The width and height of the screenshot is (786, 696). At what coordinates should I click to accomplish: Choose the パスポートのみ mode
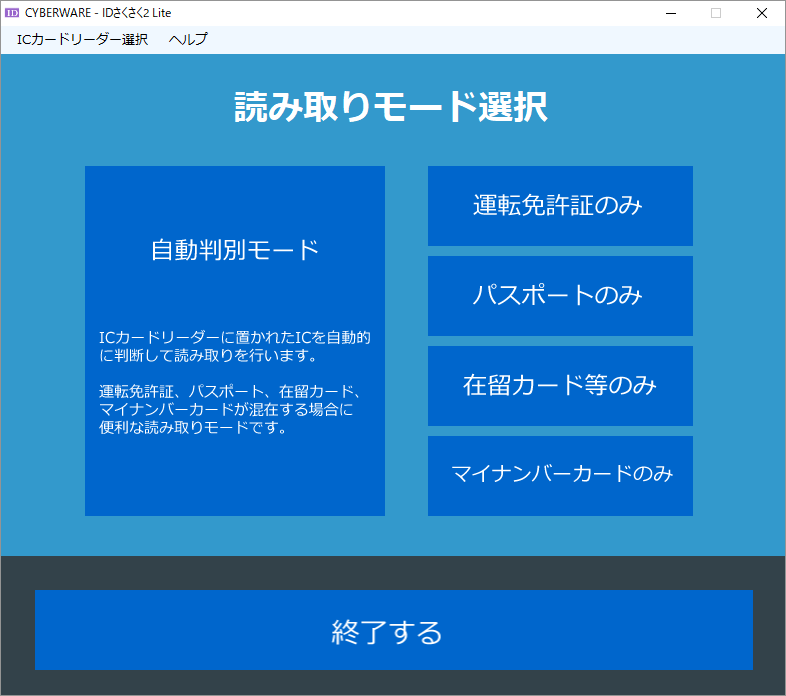point(560,295)
